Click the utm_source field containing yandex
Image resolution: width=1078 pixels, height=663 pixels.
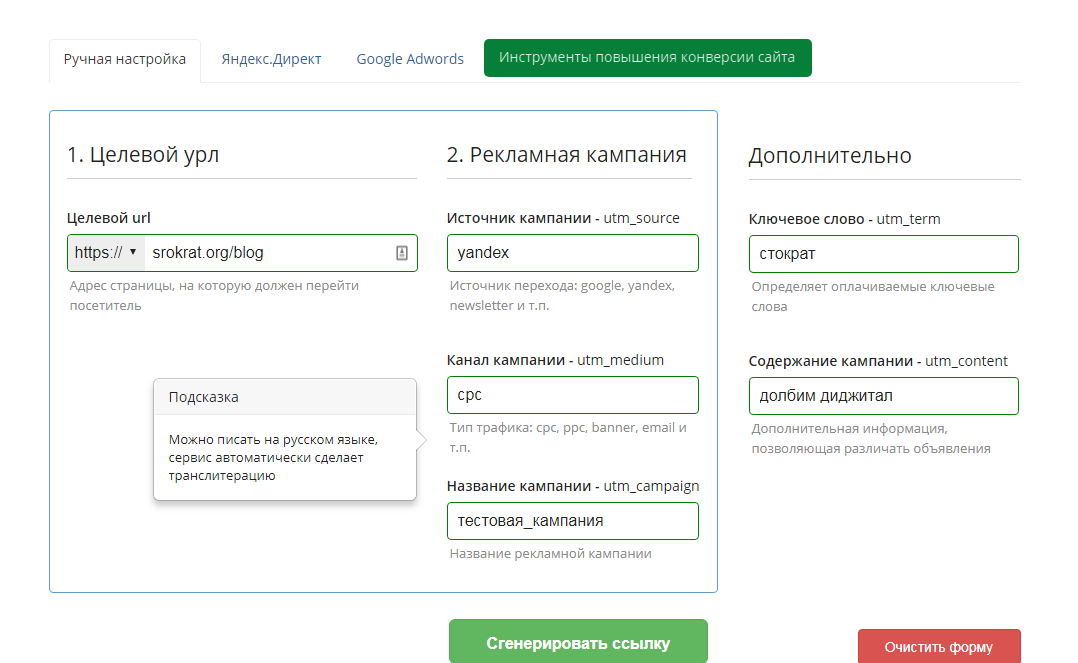coord(572,253)
